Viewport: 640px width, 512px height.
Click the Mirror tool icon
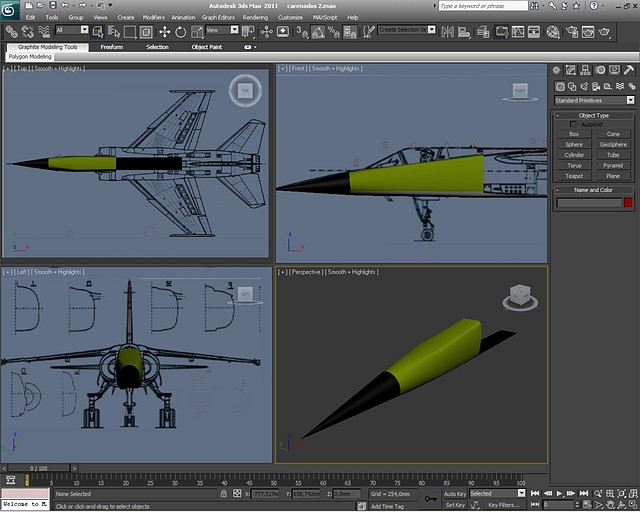point(448,31)
